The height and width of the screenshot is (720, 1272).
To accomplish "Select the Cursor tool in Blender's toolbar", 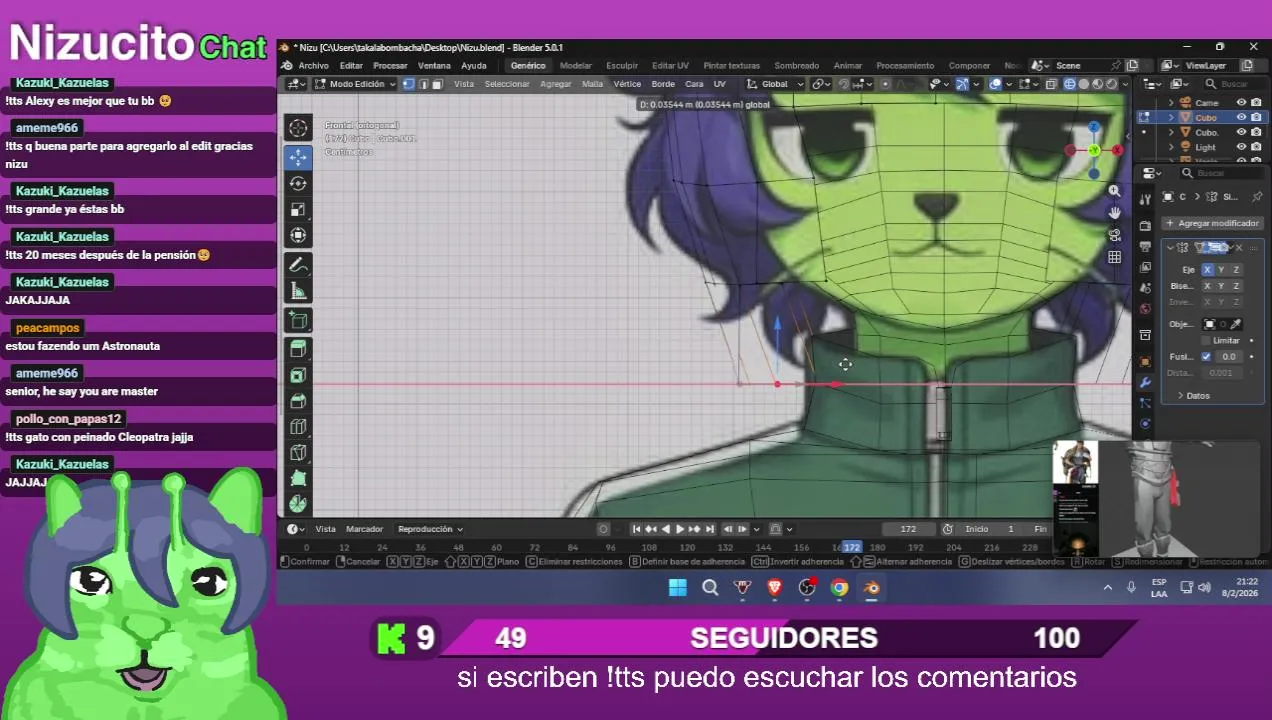I will (297, 128).
